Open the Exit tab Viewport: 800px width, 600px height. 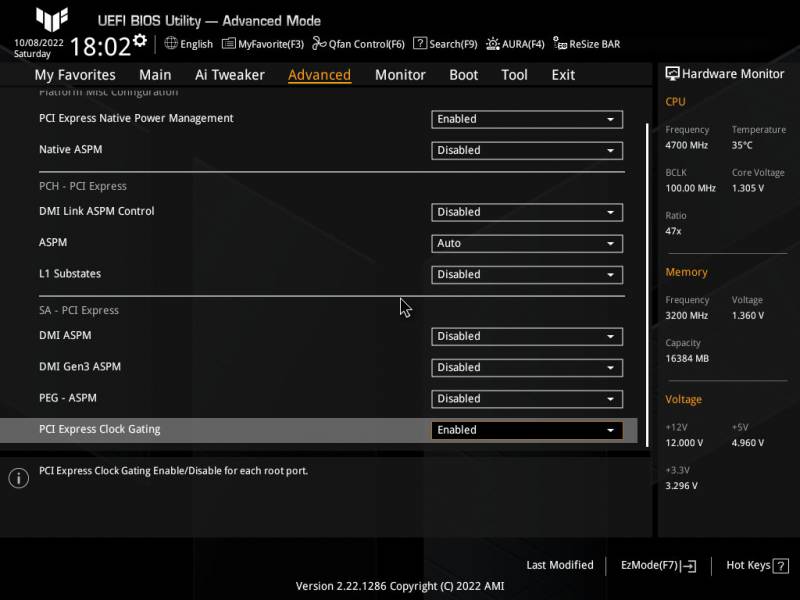(x=563, y=75)
